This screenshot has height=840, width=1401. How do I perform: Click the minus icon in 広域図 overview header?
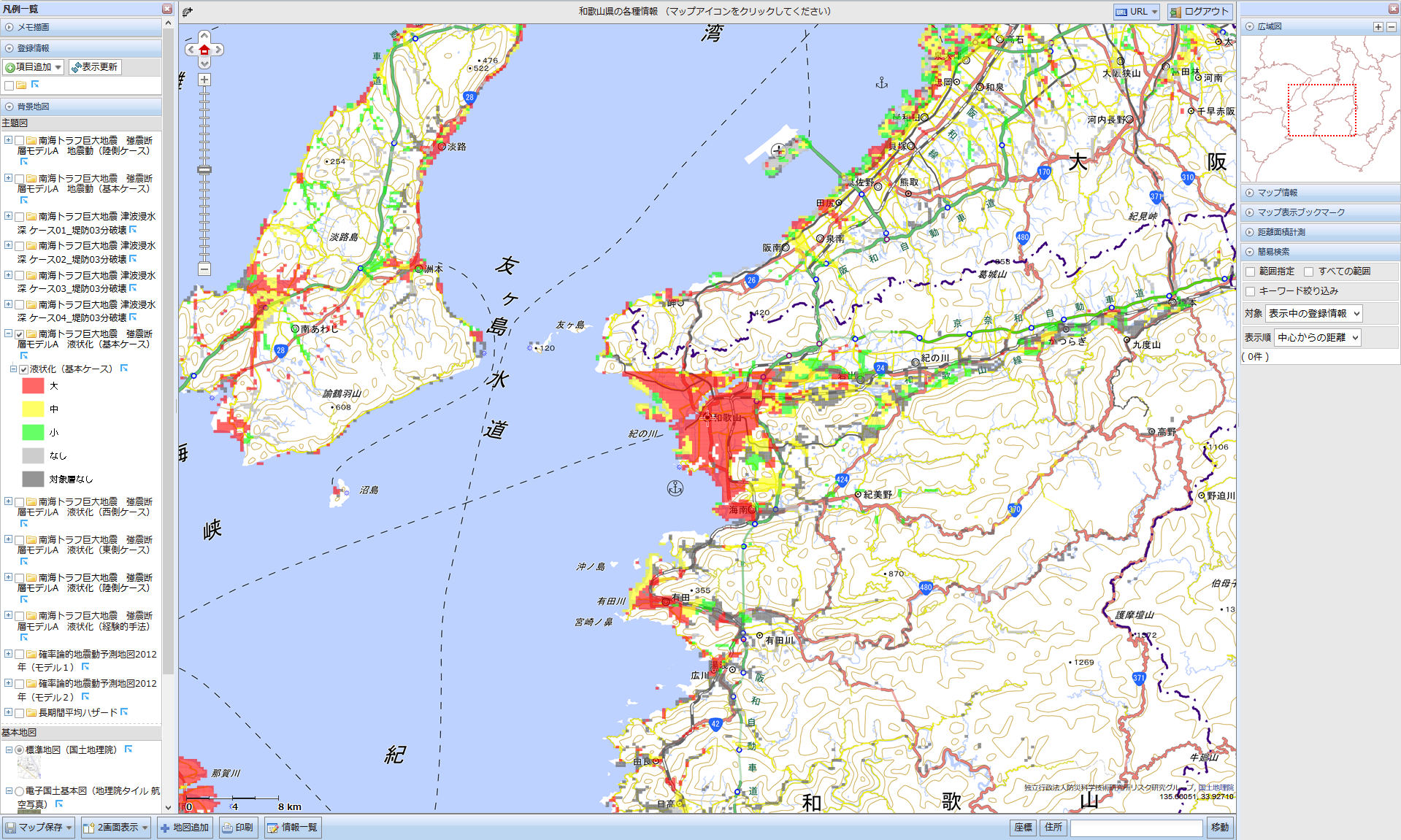click(1391, 27)
